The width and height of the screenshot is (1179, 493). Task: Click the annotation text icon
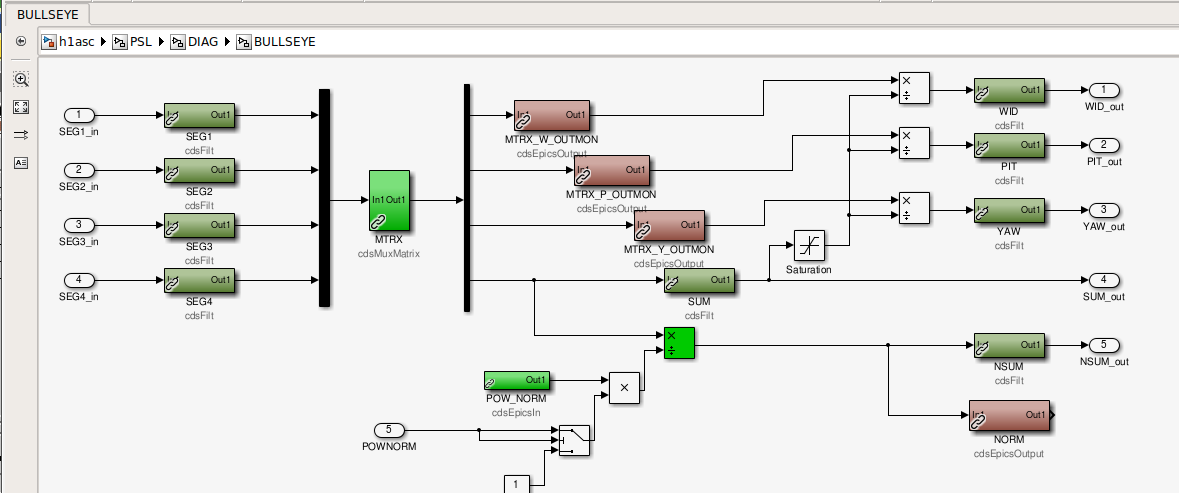tap(21, 162)
